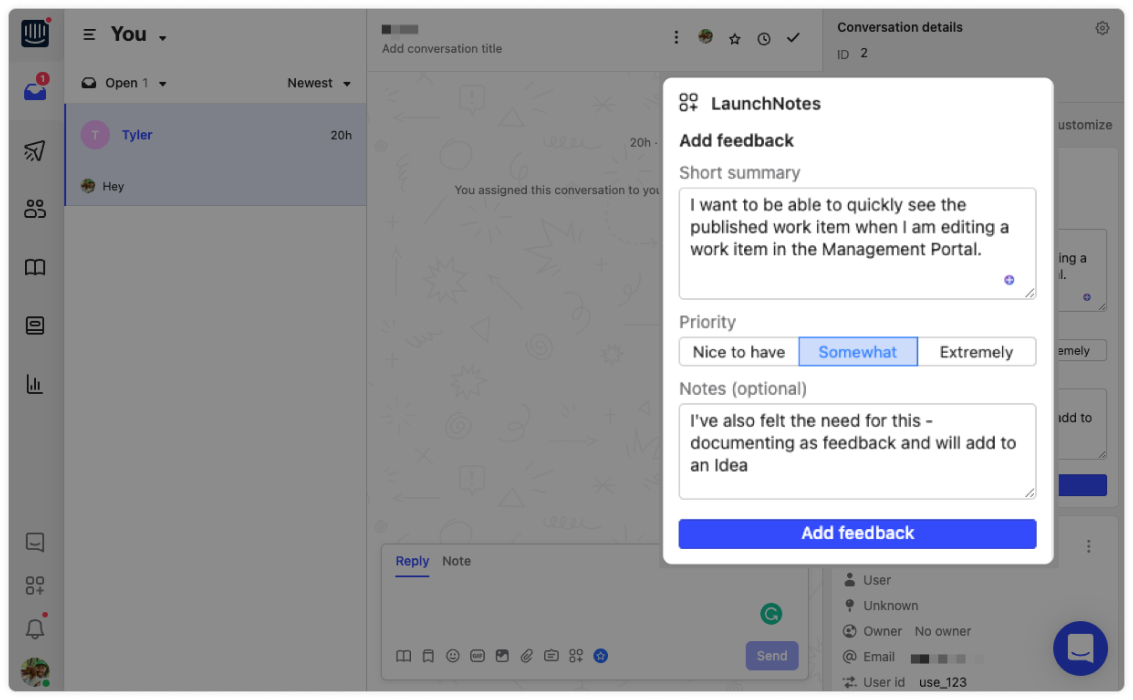The height and width of the screenshot is (700, 1133).
Task: Click the blue star icon in composer
Action: click(x=600, y=656)
